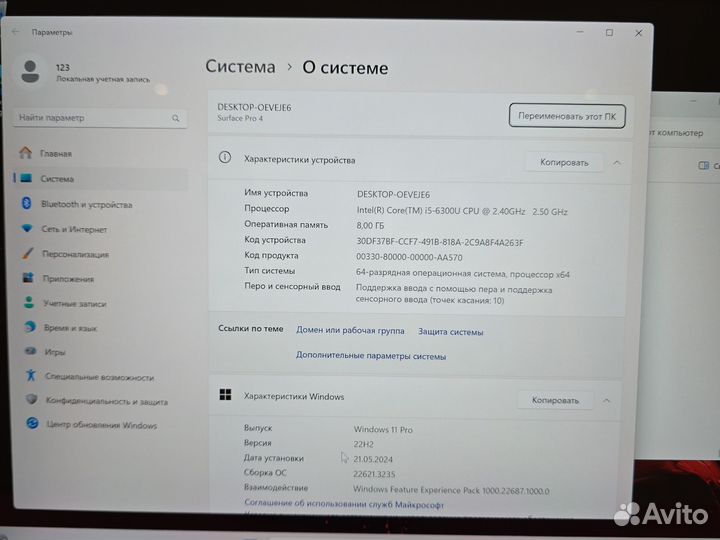Click the Сеть и Интернет wifi icon

[27, 228]
